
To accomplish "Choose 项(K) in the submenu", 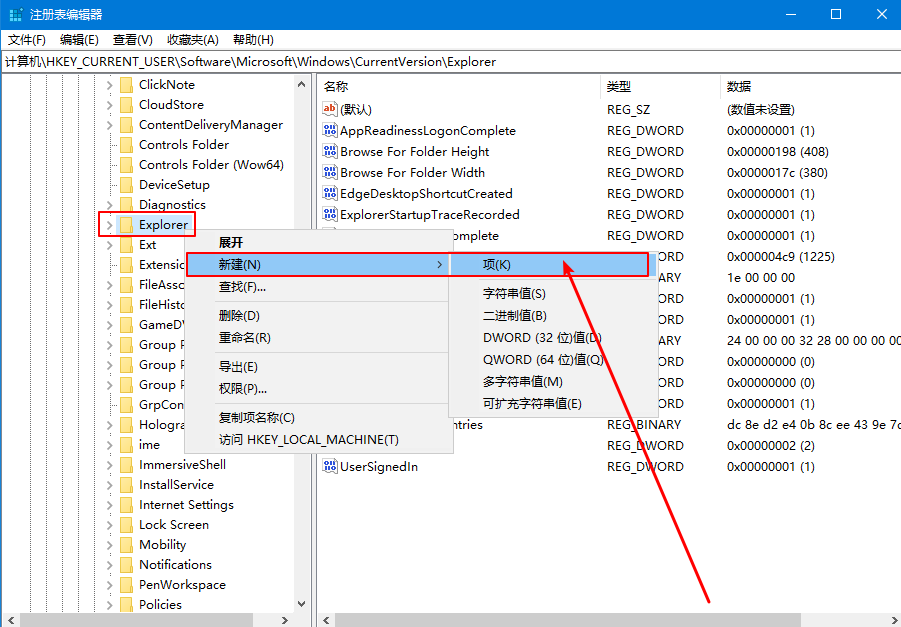I will click(x=497, y=265).
